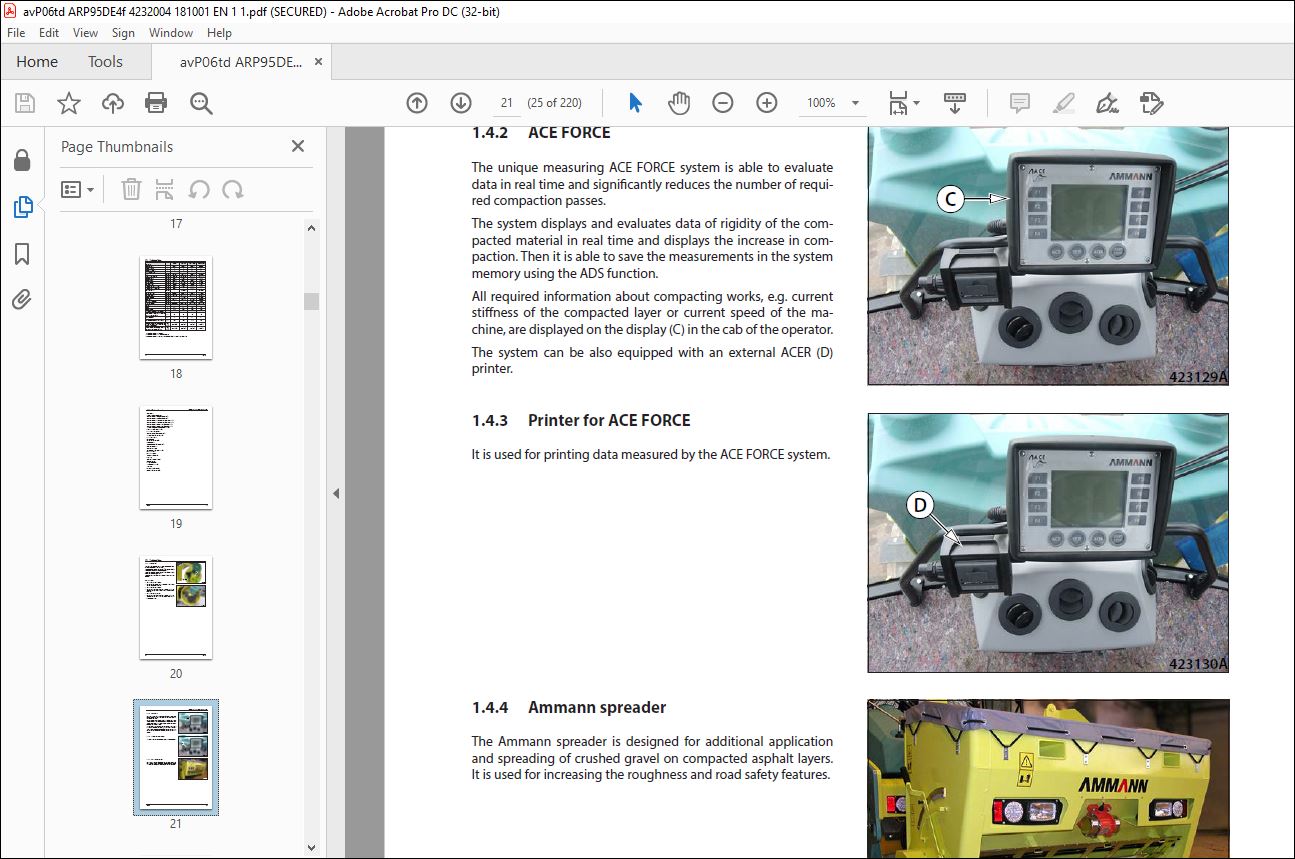This screenshot has width=1295, height=859.
Task: Open the fit page display options
Action: (x=904, y=103)
